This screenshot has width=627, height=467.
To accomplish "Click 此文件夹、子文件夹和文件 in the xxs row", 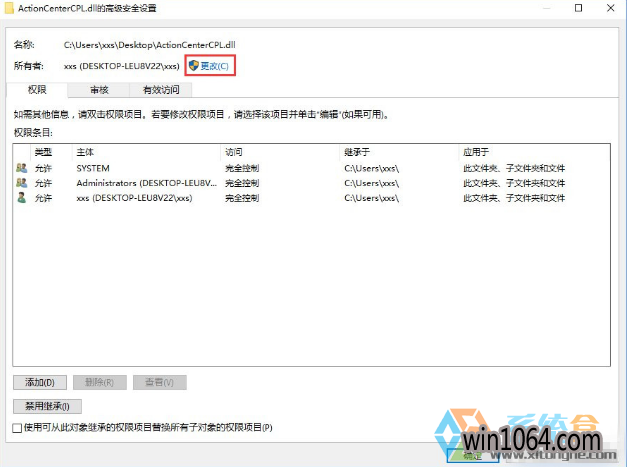I will [x=514, y=198].
